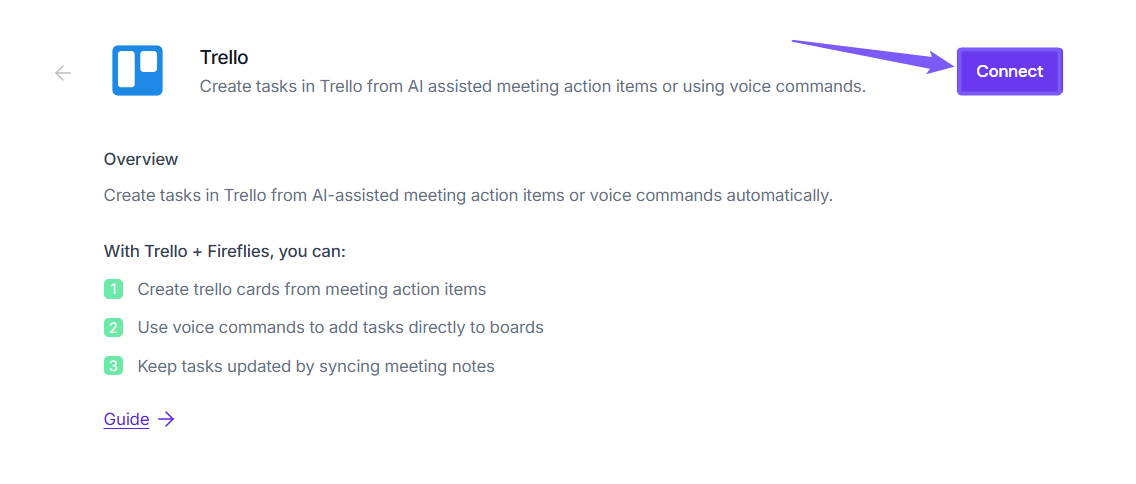
Task: Click the green number 3 badge
Action: point(113,365)
